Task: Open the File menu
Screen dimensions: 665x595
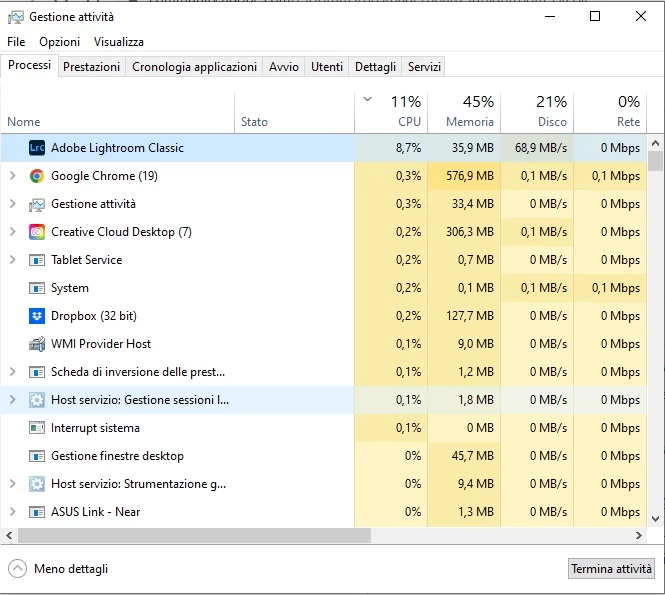Action: 16,42
